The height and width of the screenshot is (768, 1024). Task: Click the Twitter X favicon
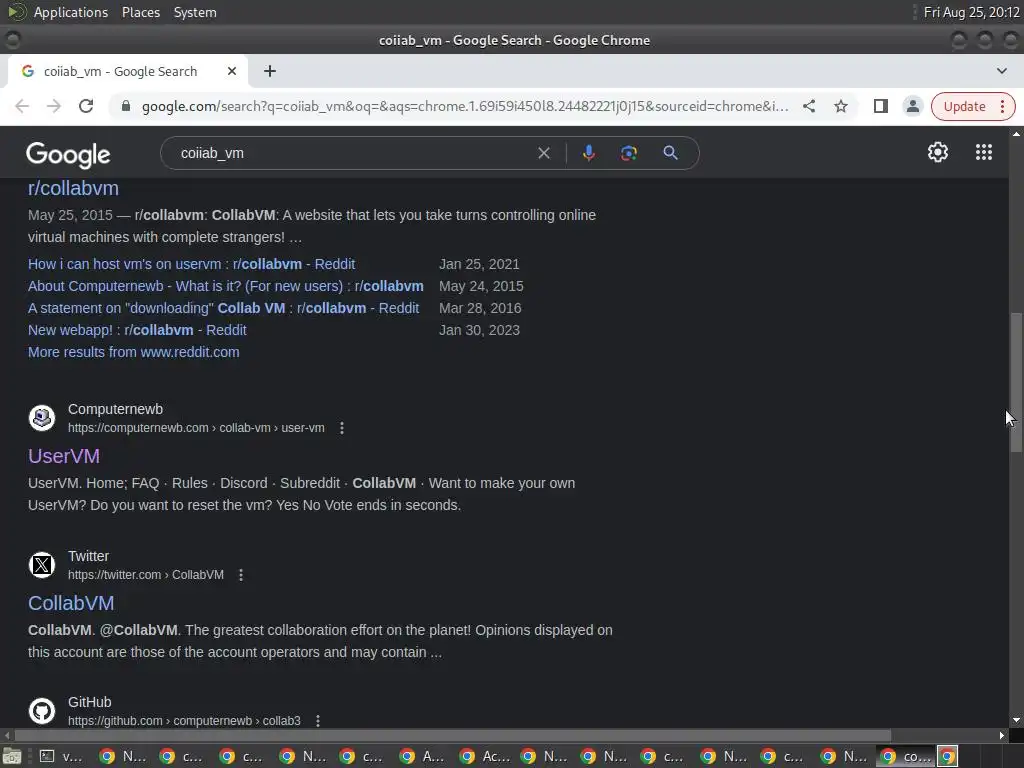point(42,565)
